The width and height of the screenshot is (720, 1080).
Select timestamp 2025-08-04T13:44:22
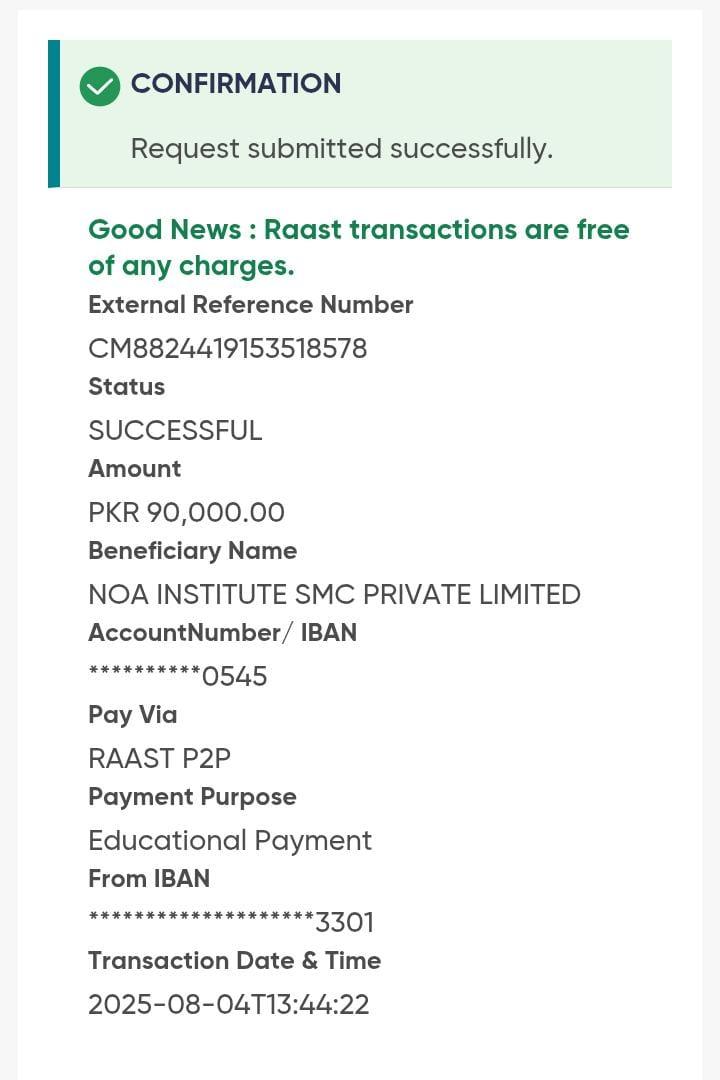click(x=229, y=1004)
